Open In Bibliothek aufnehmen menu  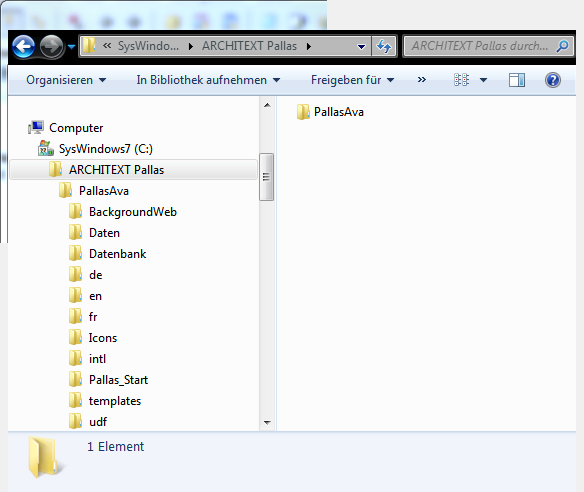point(208,80)
